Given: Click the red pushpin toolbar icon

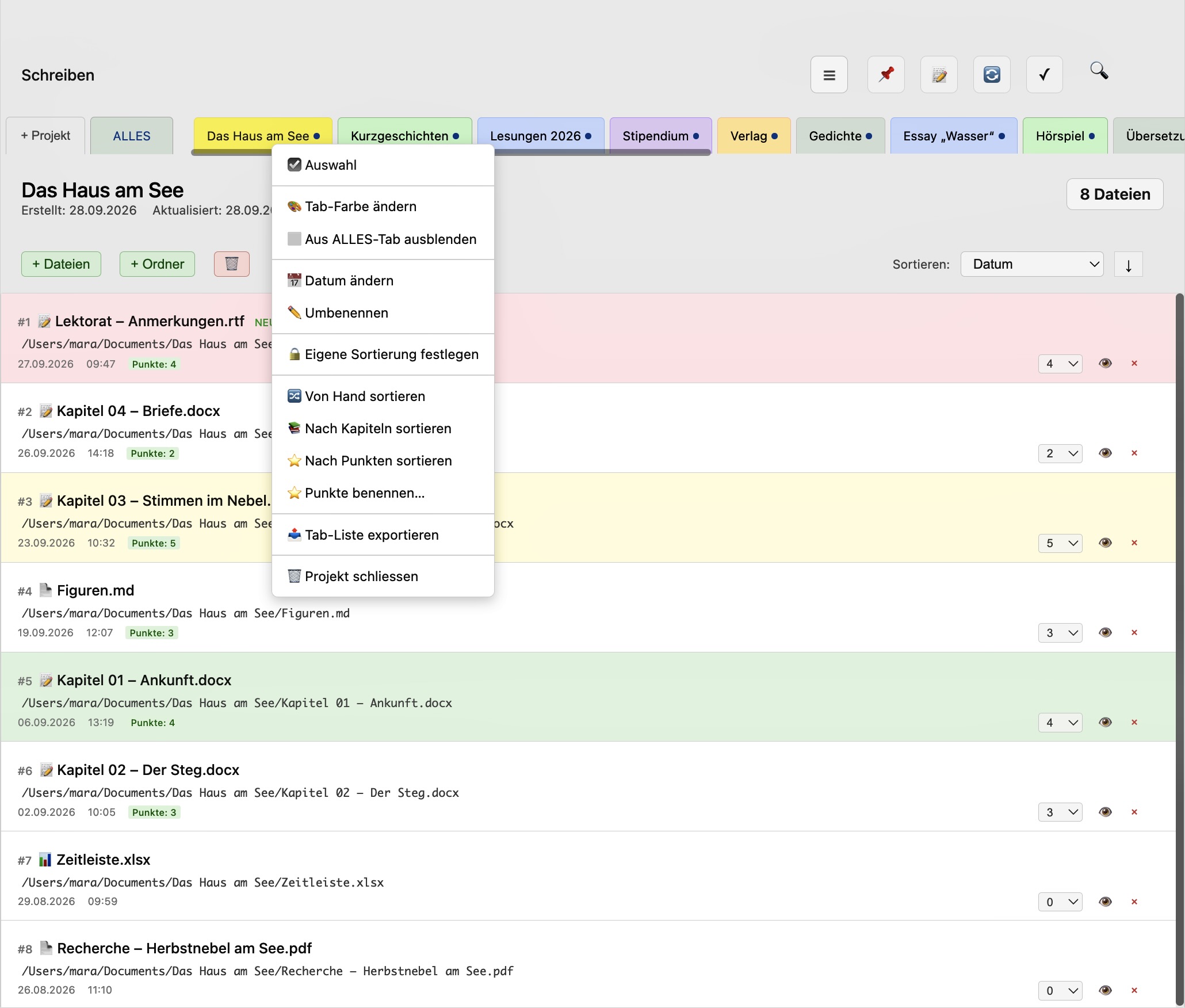Looking at the screenshot, I should (886, 75).
